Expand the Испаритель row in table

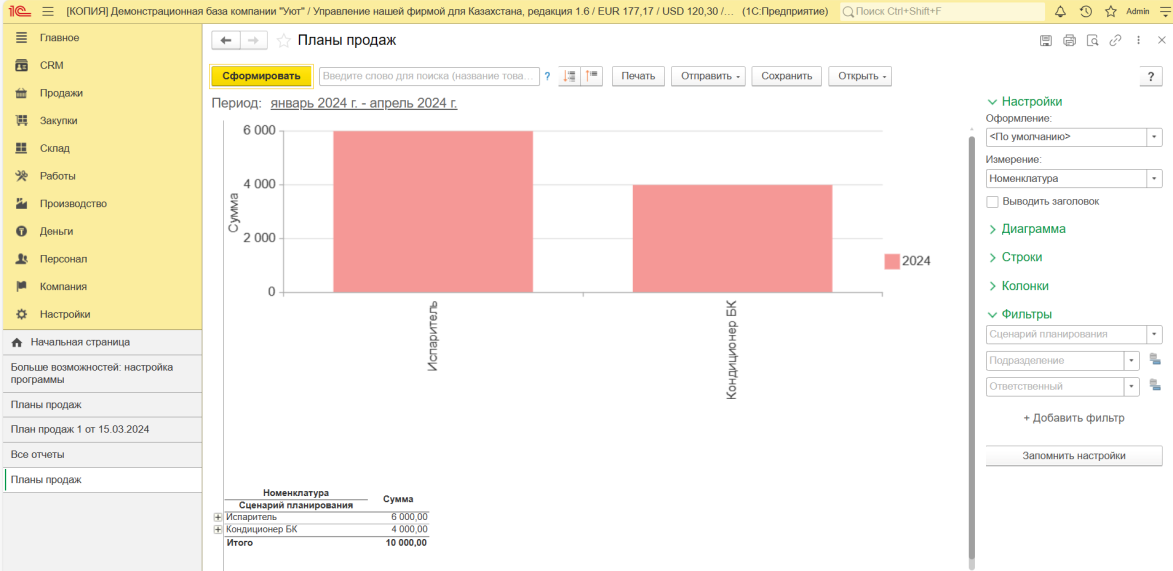pos(218,517)
